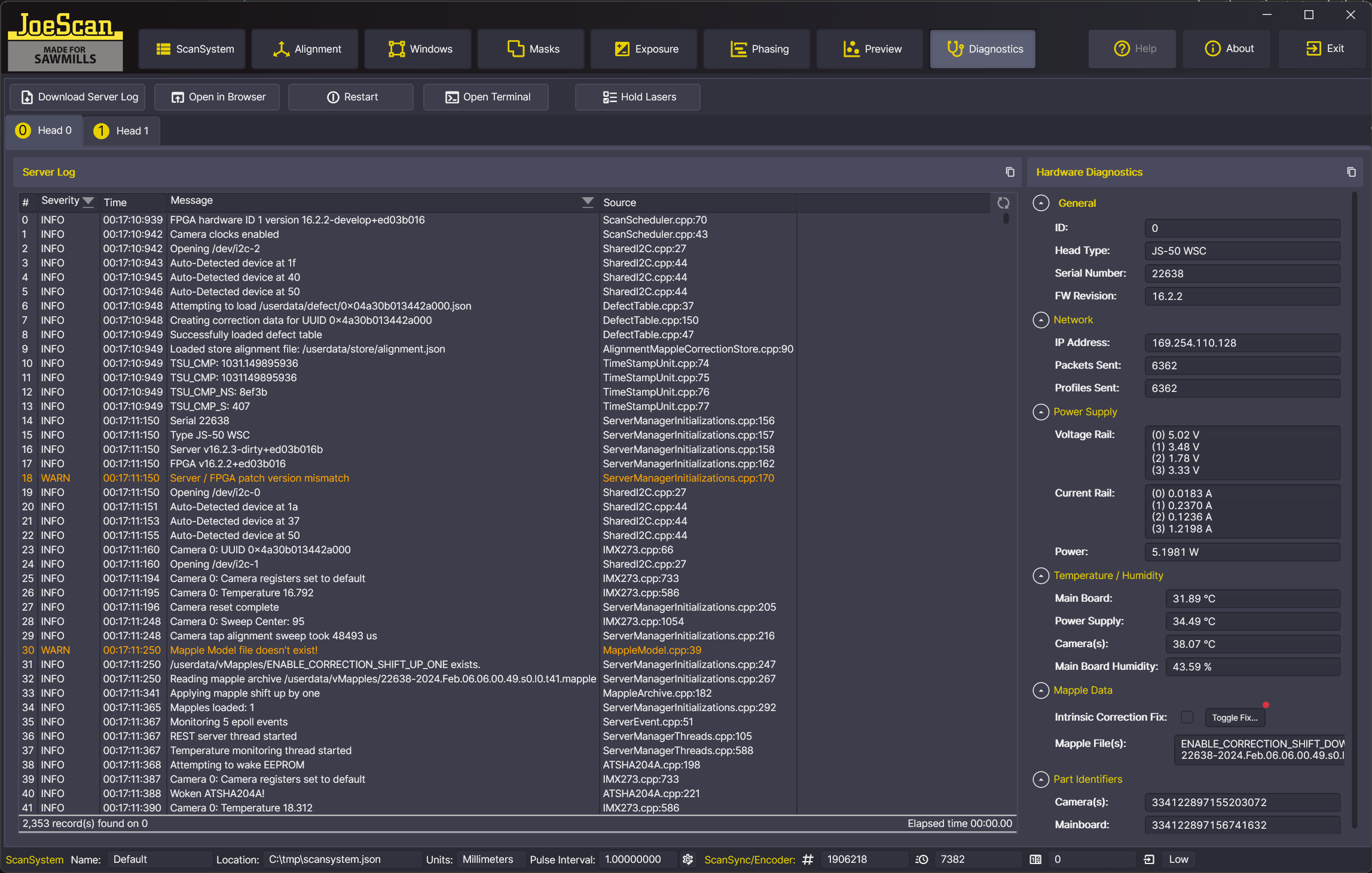Collapse the Power Supply section
The height and width of the screenshot is (873, 1372).
1041,412
